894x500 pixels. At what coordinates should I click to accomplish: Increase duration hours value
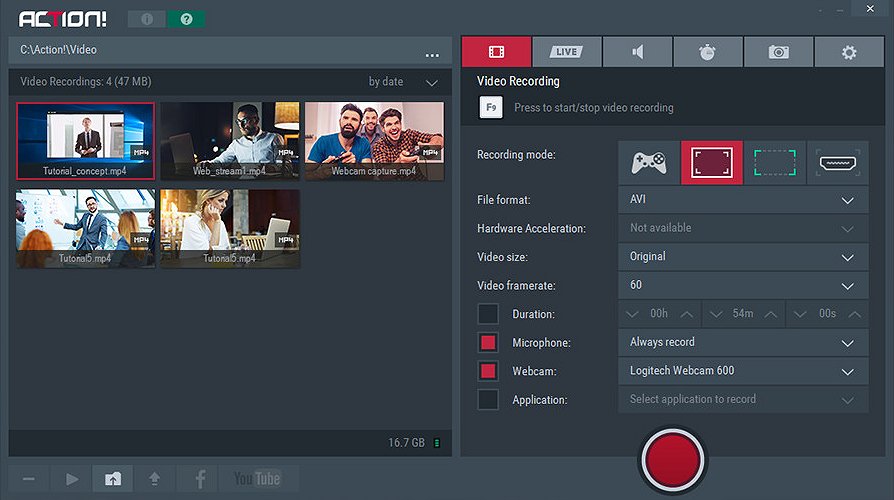click(x=687, y=314)
